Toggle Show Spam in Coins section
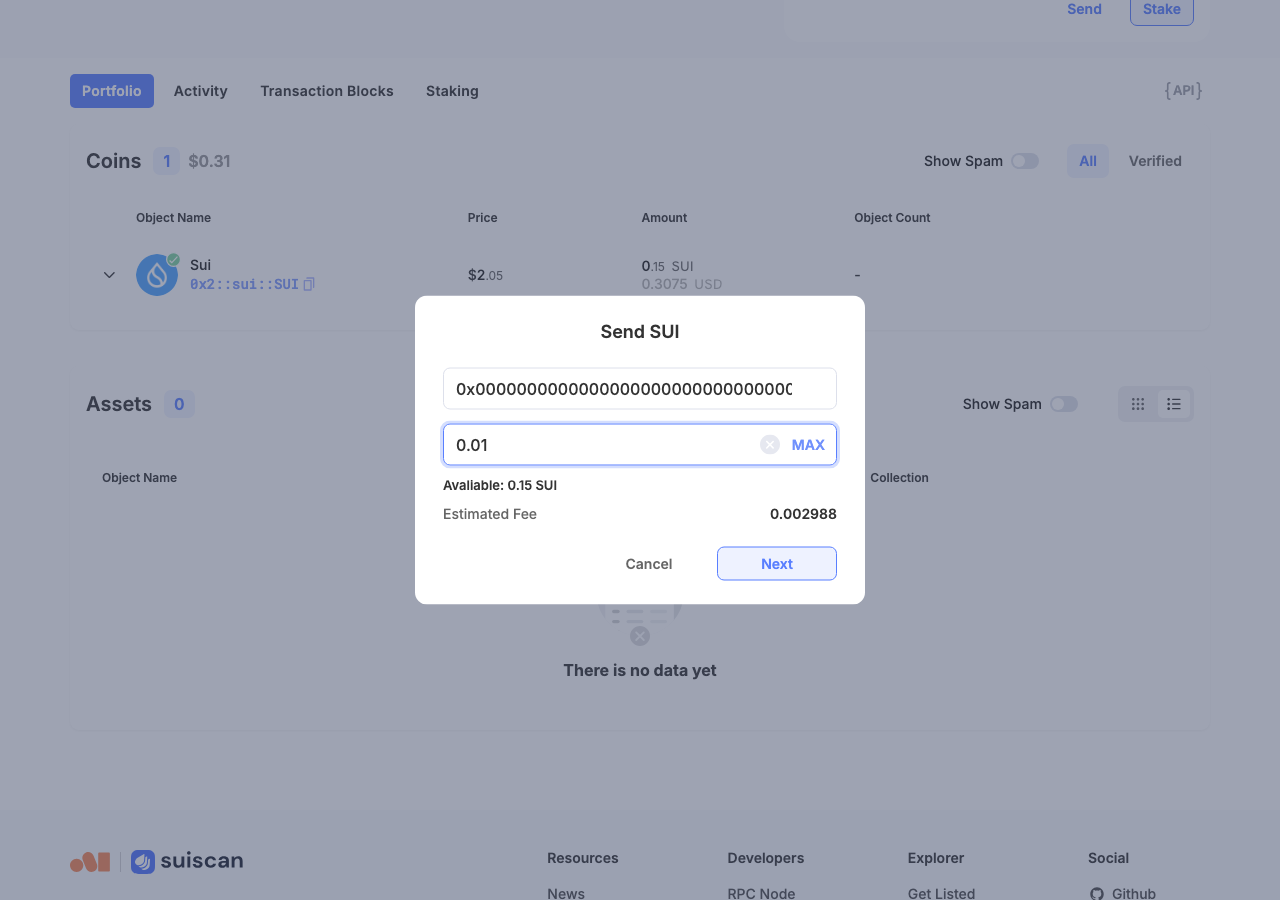Screen dimensions: 1280x900 tap(1025, 161)
